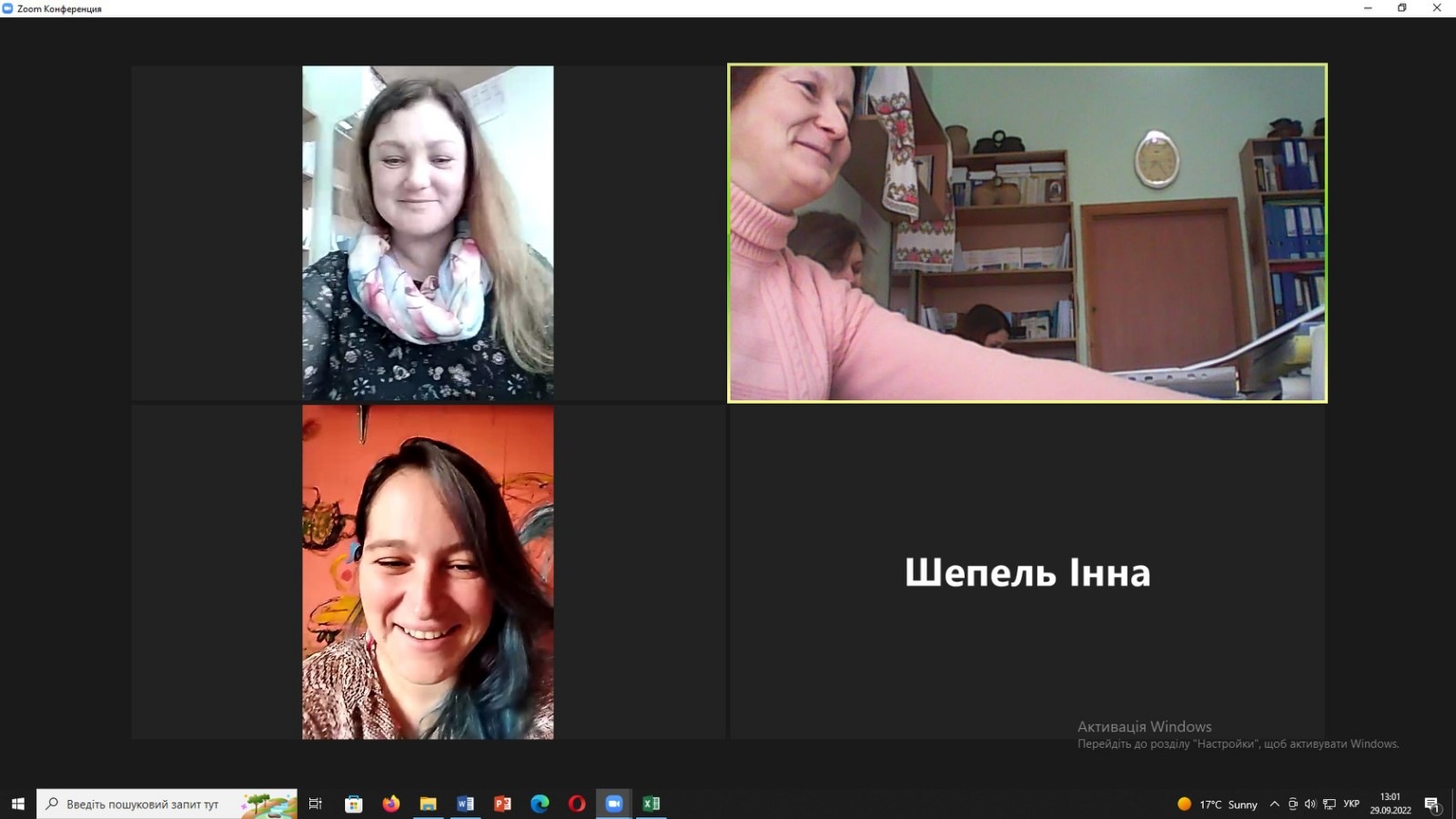Open File Explorer from the taskbar
Image resolution: width=1456 pixels, height=819 pixels.
coord(428,804)
